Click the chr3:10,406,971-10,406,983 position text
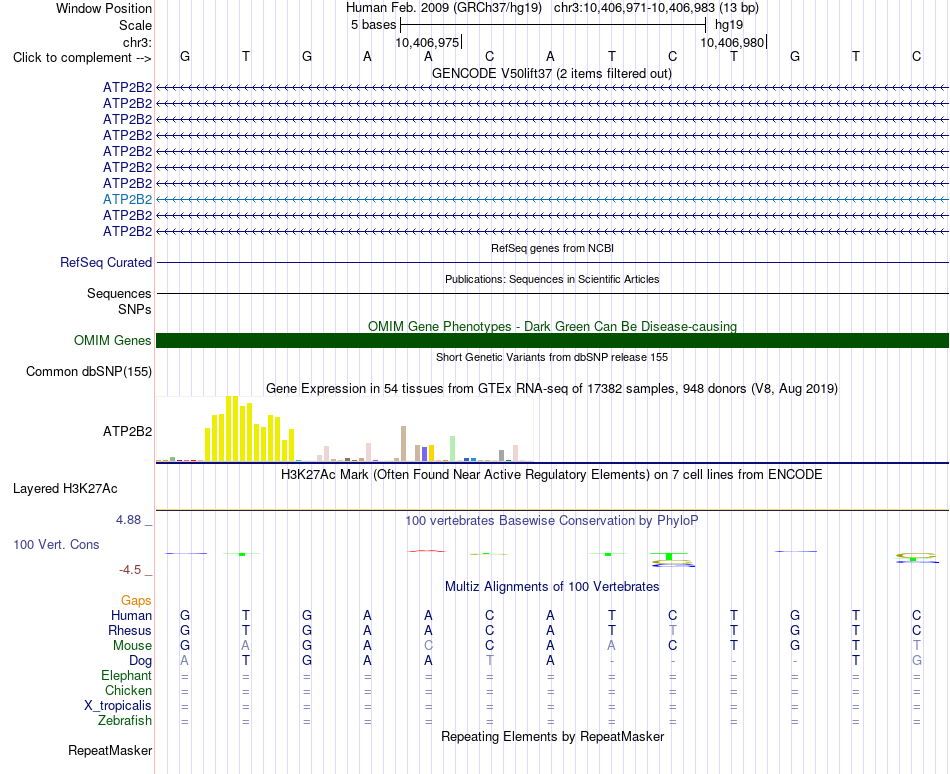 click(x=656, y=8)
